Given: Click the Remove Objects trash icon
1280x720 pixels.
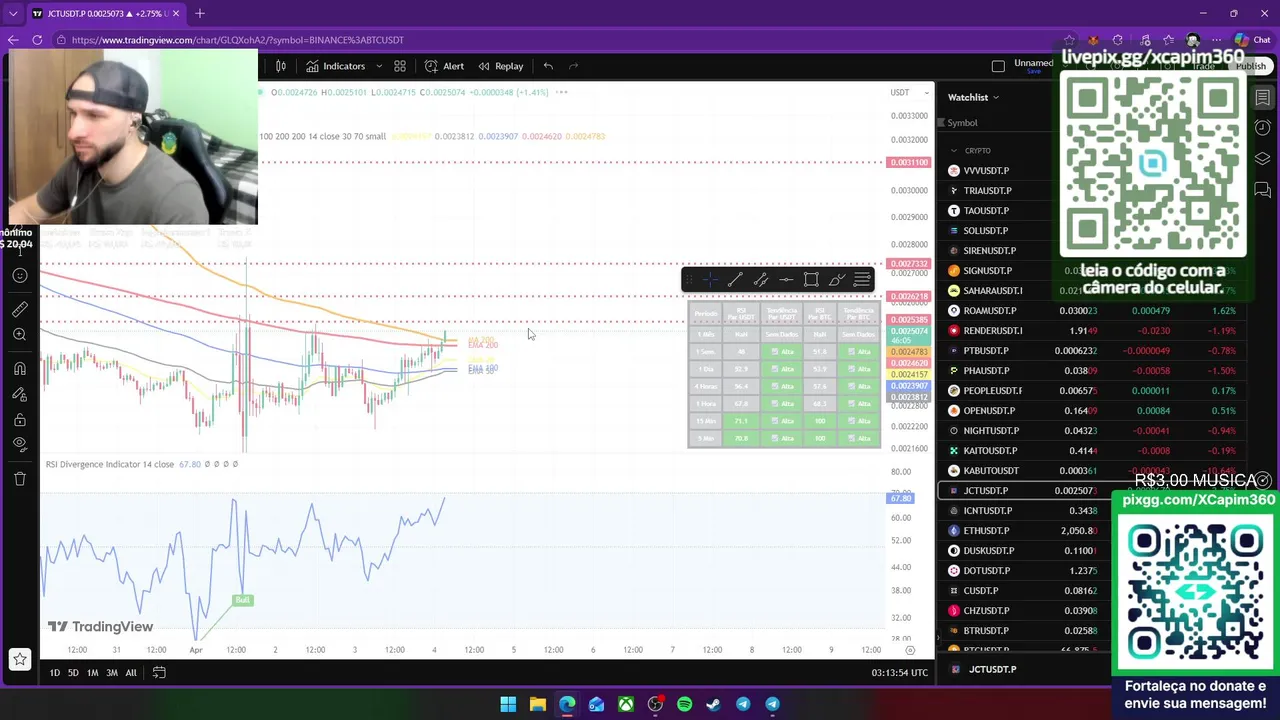Looking at the screenshot, I should point(20,479).
